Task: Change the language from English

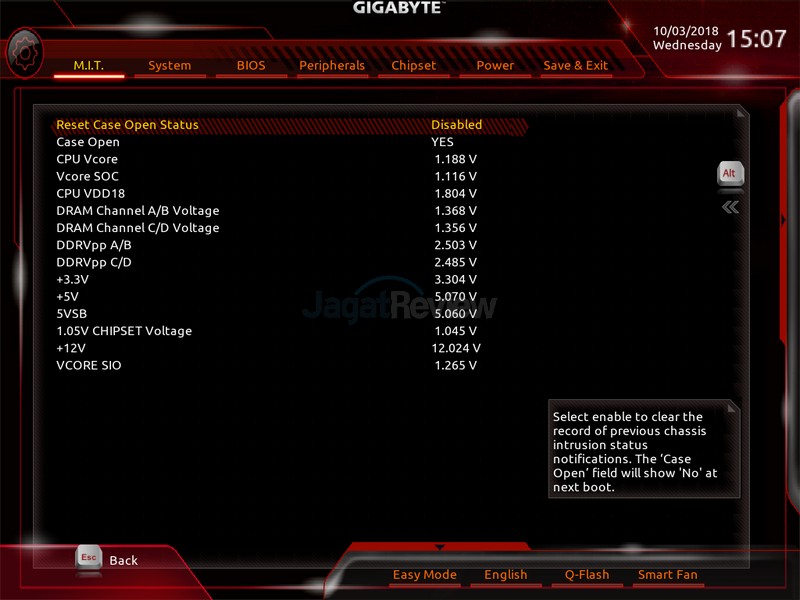Action: click(505, 575)
